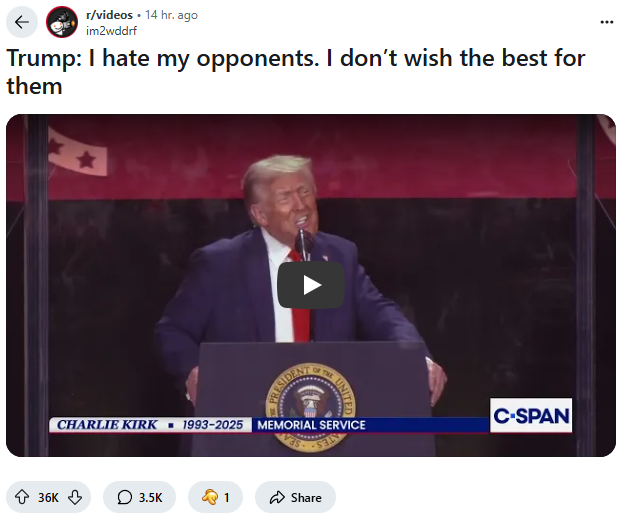Click the speech bubble comment icon
Screen dimensions: 622x522
[x=125, y=497]
